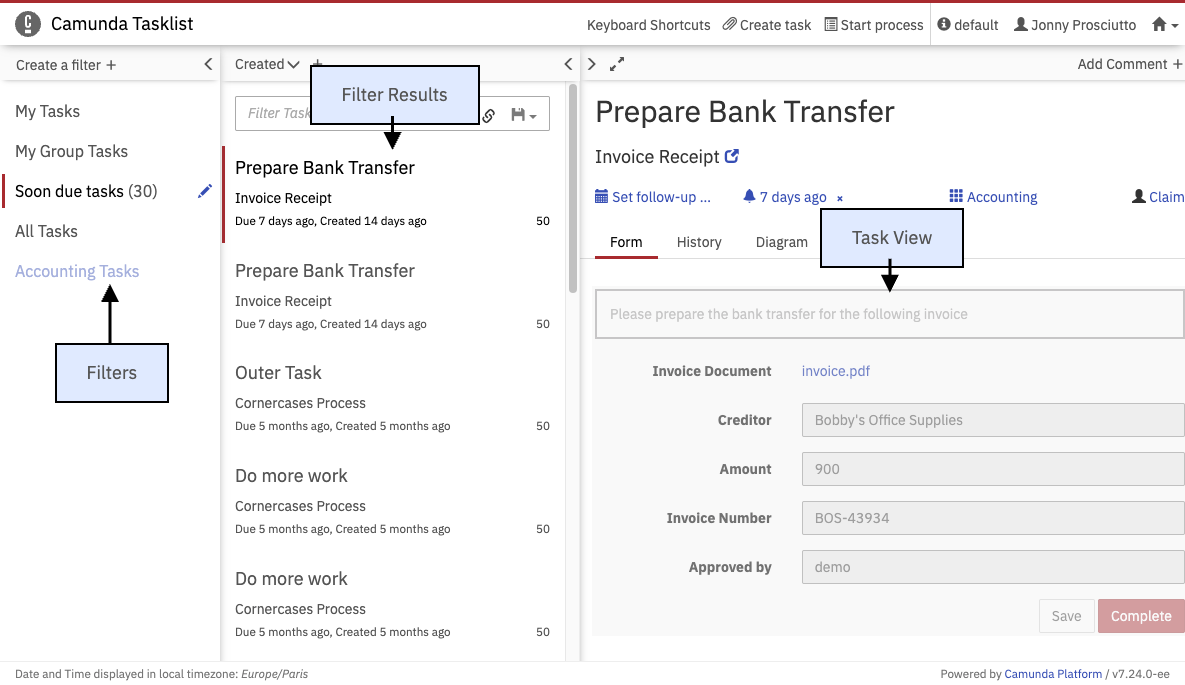The image size is (1185, 685).
Task: Maximize the task view with the expand arrows icon
Action: pos(617,64)
